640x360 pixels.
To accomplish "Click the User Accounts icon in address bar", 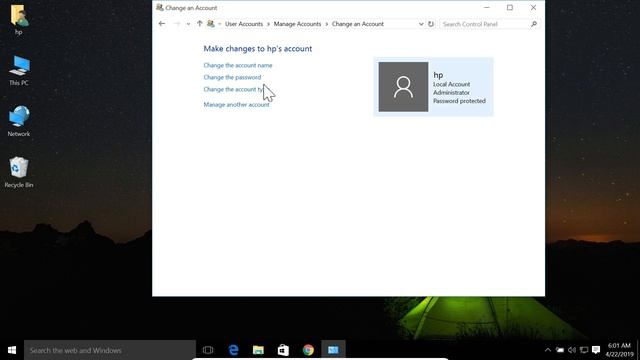I will (211, 24).
